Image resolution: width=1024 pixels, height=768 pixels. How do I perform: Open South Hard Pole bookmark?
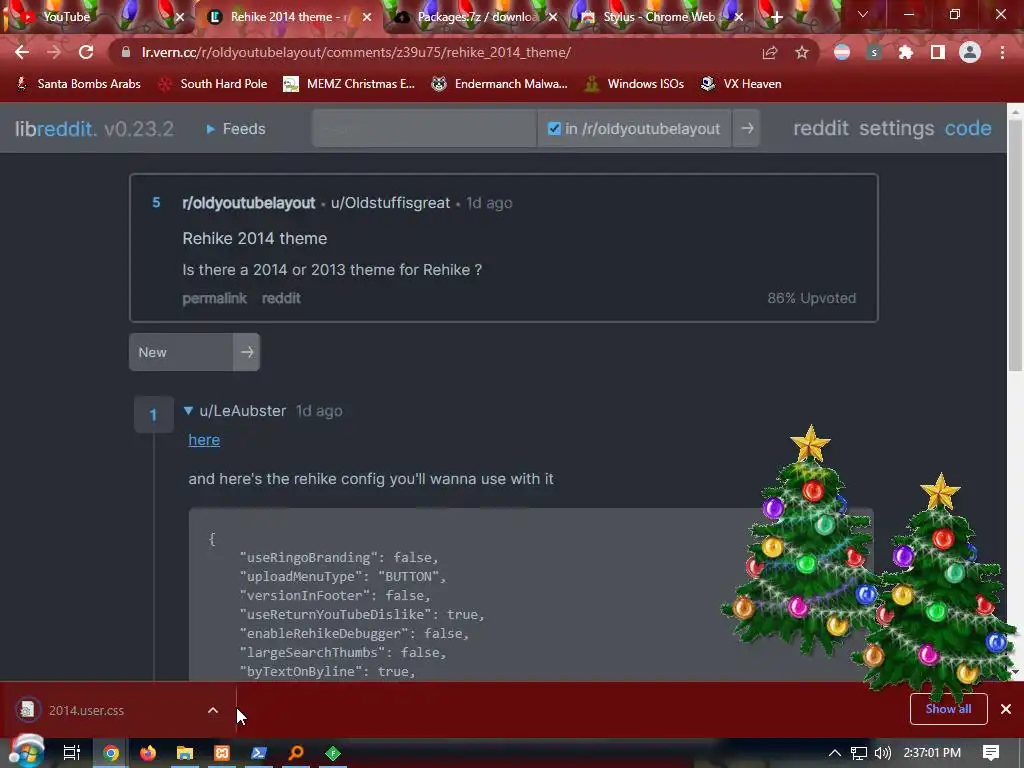click(213, 84)
